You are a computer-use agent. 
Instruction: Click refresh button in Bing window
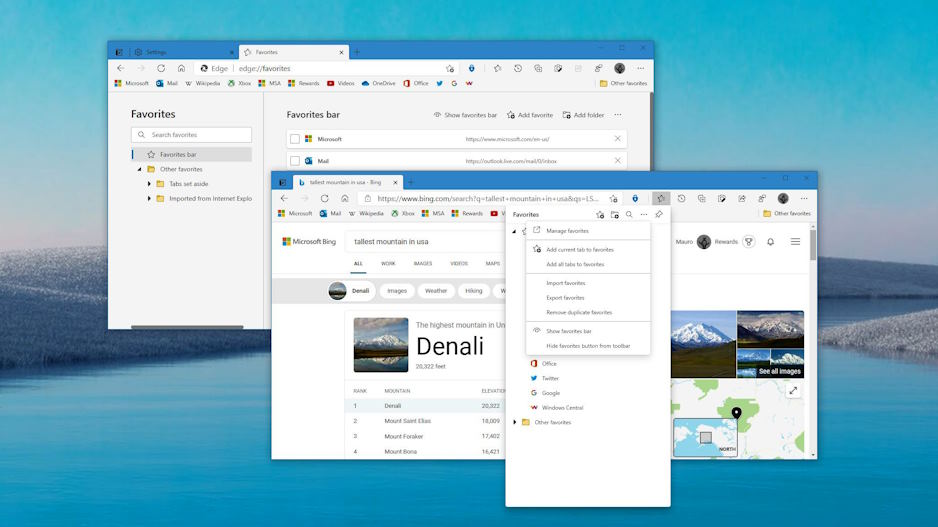tap(324, 198)
